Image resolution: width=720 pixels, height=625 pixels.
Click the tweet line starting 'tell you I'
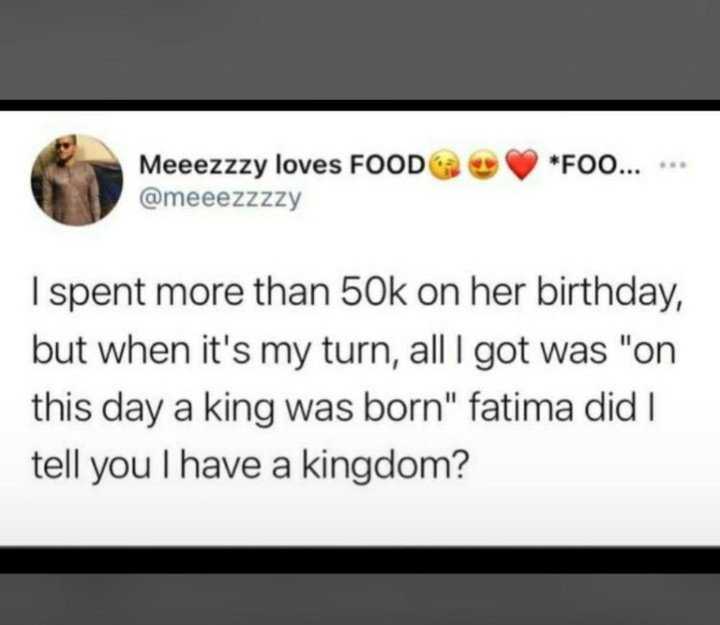coord(251,467)
